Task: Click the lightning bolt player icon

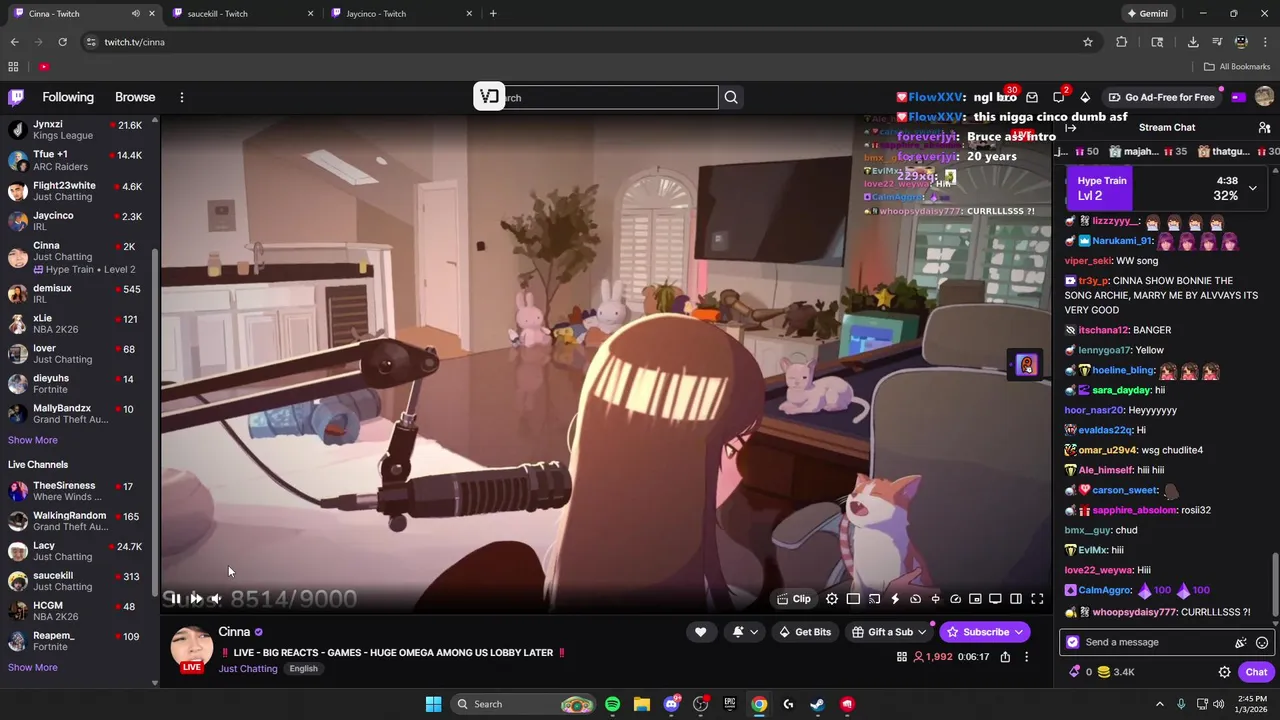Action: (895, 599)
